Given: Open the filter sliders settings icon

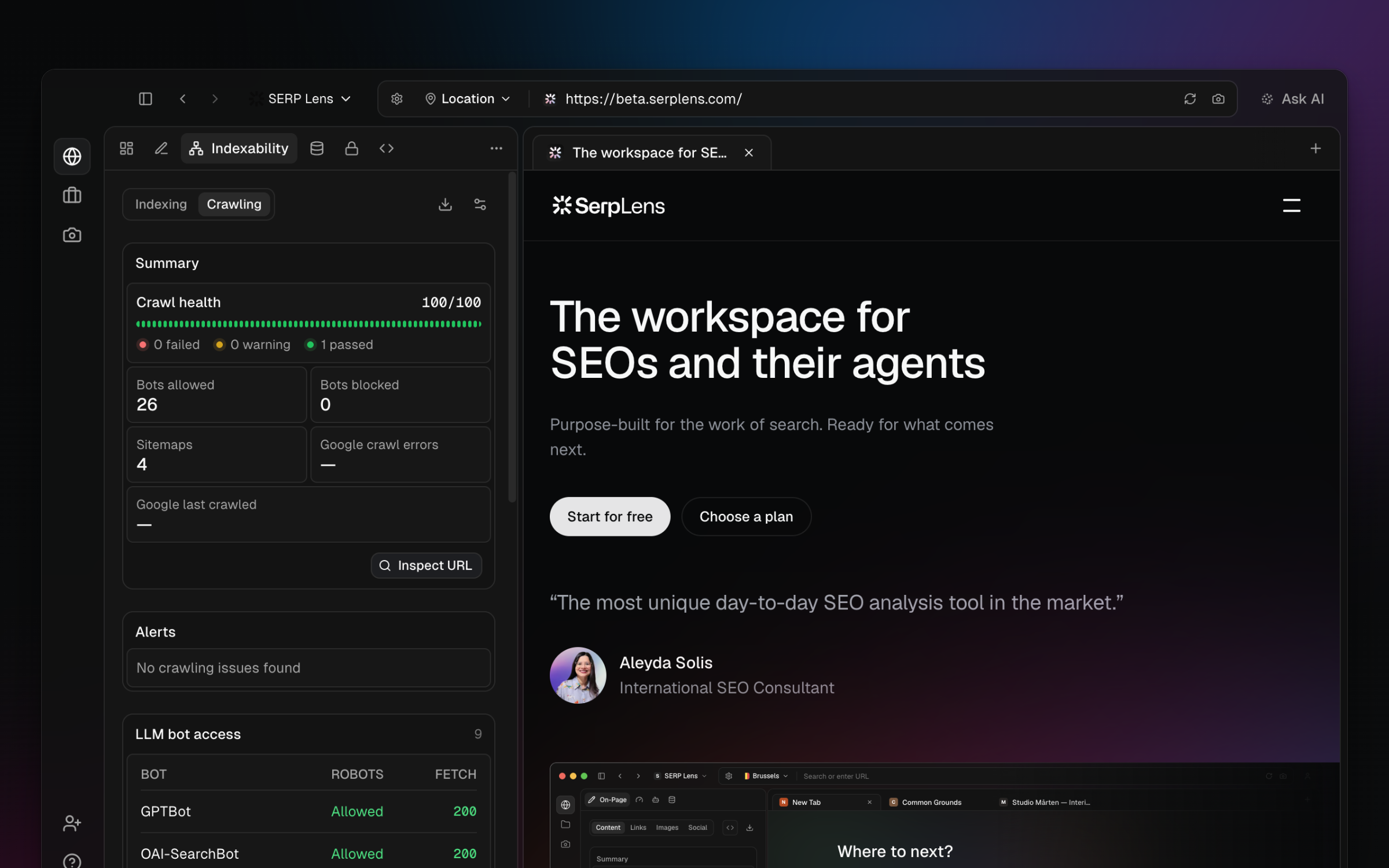Looking at the screenshot, I should point(480,204).
